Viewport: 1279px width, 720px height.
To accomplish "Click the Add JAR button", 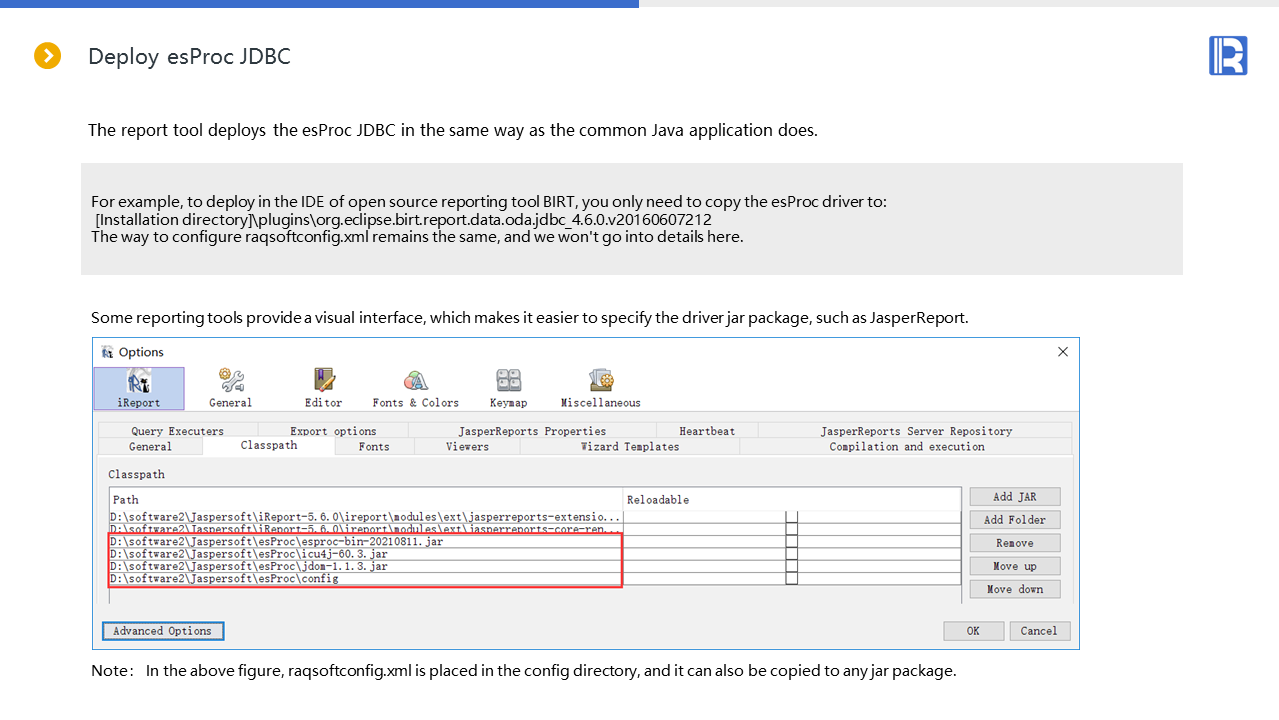I will (1015, 496).
